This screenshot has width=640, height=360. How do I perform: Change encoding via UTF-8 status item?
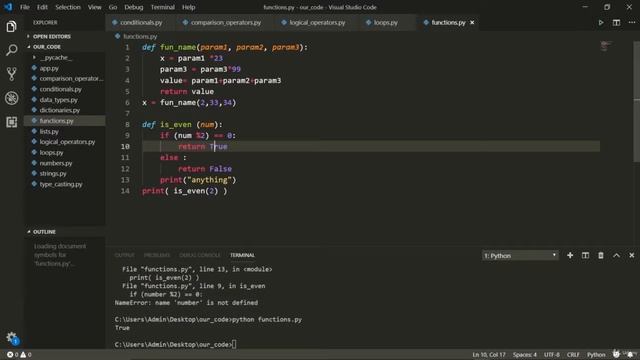[551, 355]
